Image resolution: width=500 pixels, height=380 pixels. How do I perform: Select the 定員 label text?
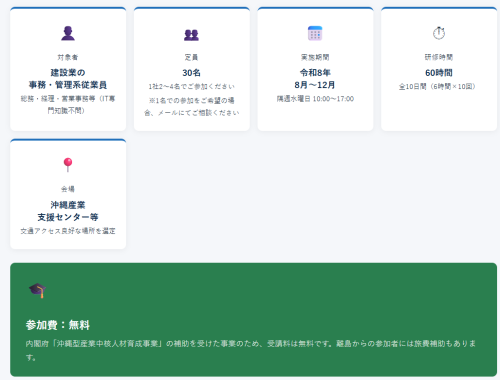pos(191,57)
